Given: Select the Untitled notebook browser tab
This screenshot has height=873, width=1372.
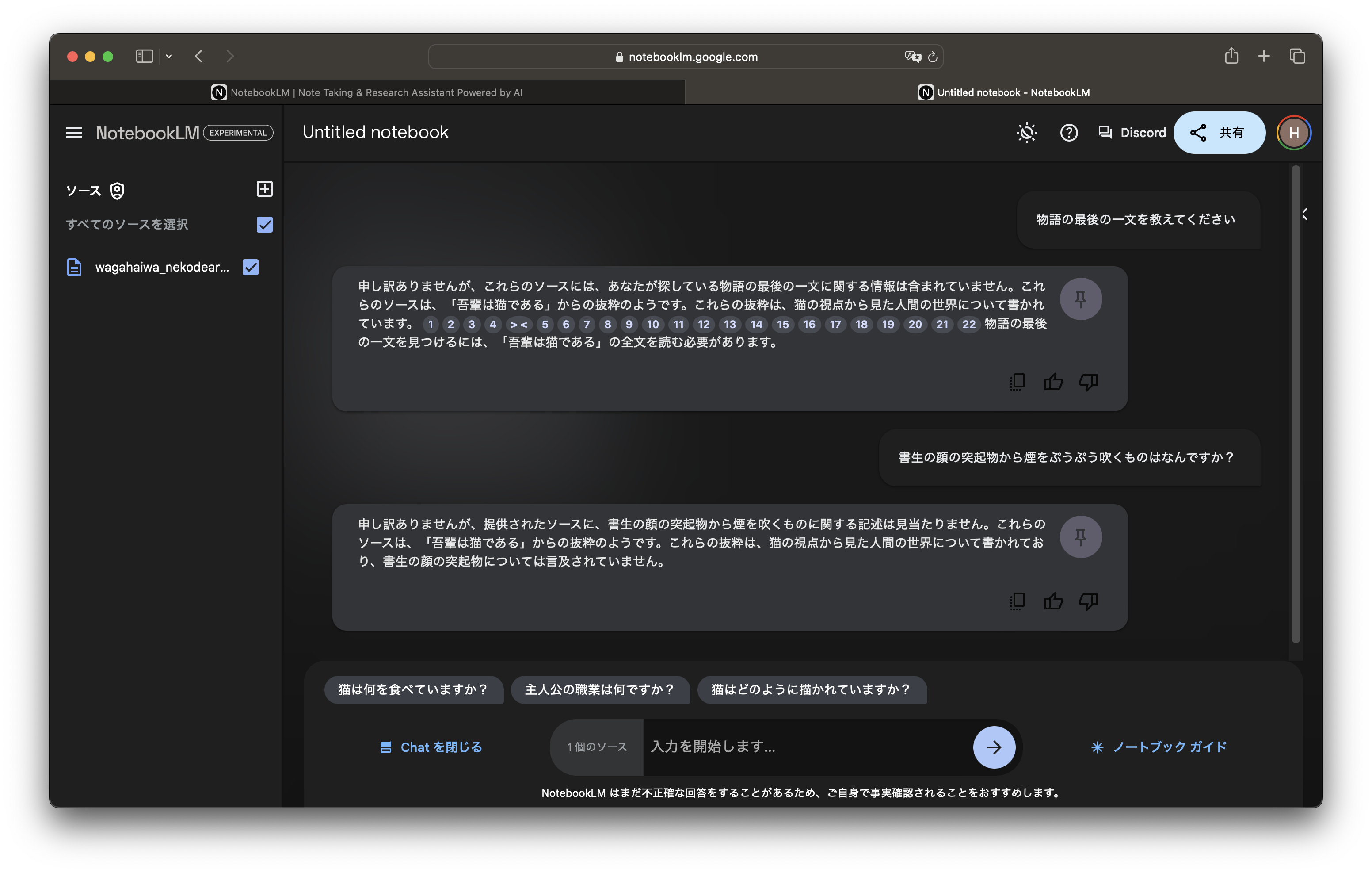Looking at the screenshot, I should [1003, 92].
